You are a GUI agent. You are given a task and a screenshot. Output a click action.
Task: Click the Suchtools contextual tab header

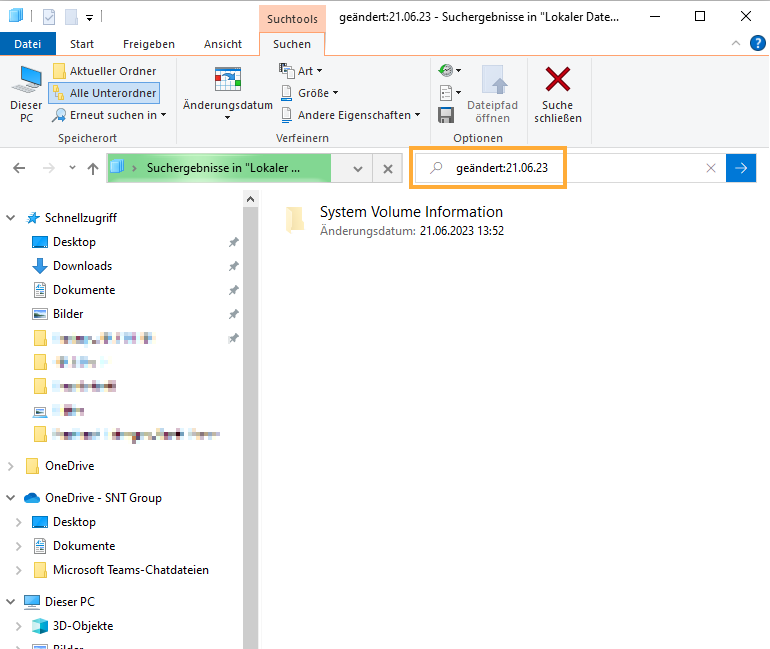pos(292,19)
